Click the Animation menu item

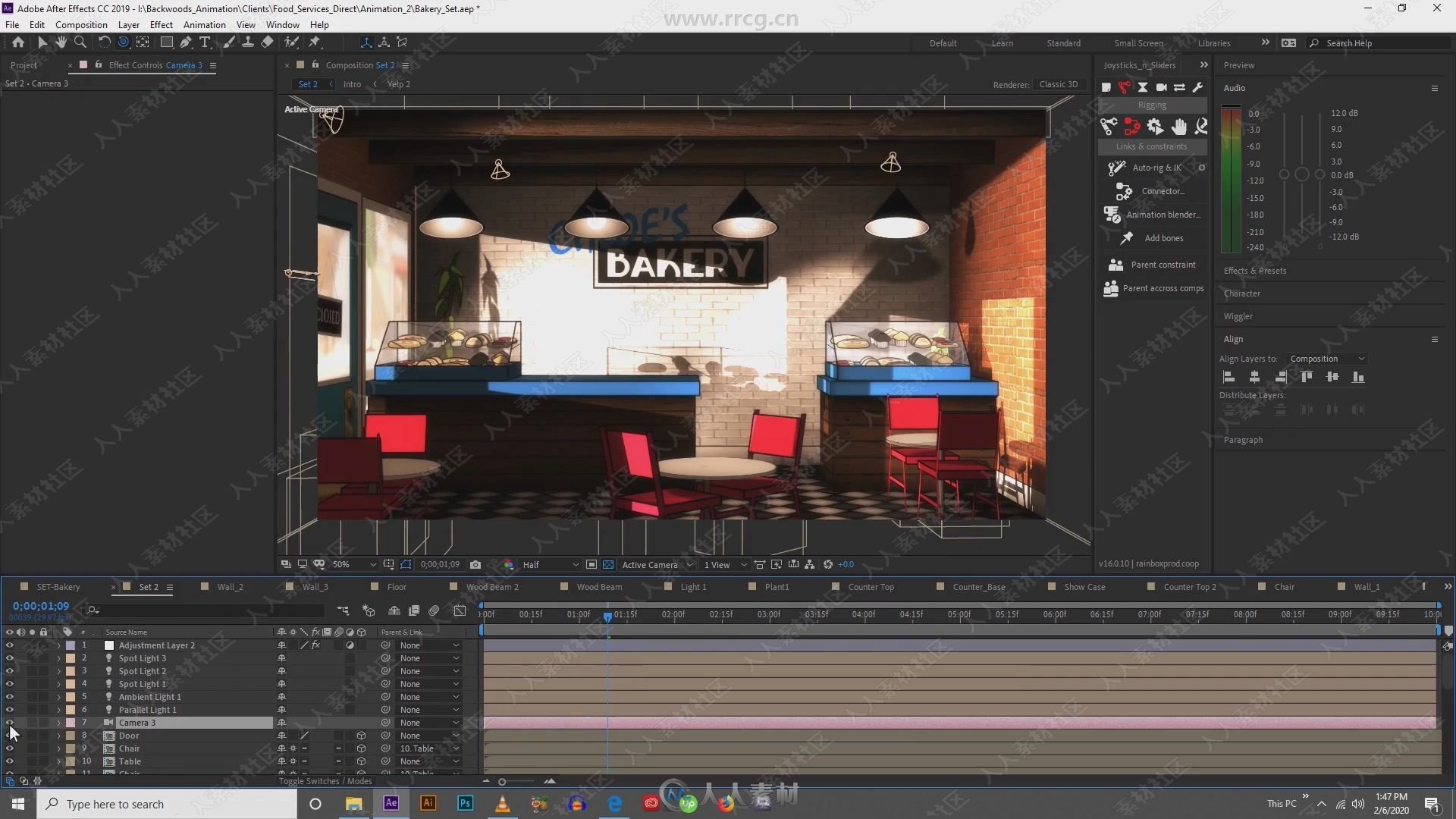tap(204, 25)
